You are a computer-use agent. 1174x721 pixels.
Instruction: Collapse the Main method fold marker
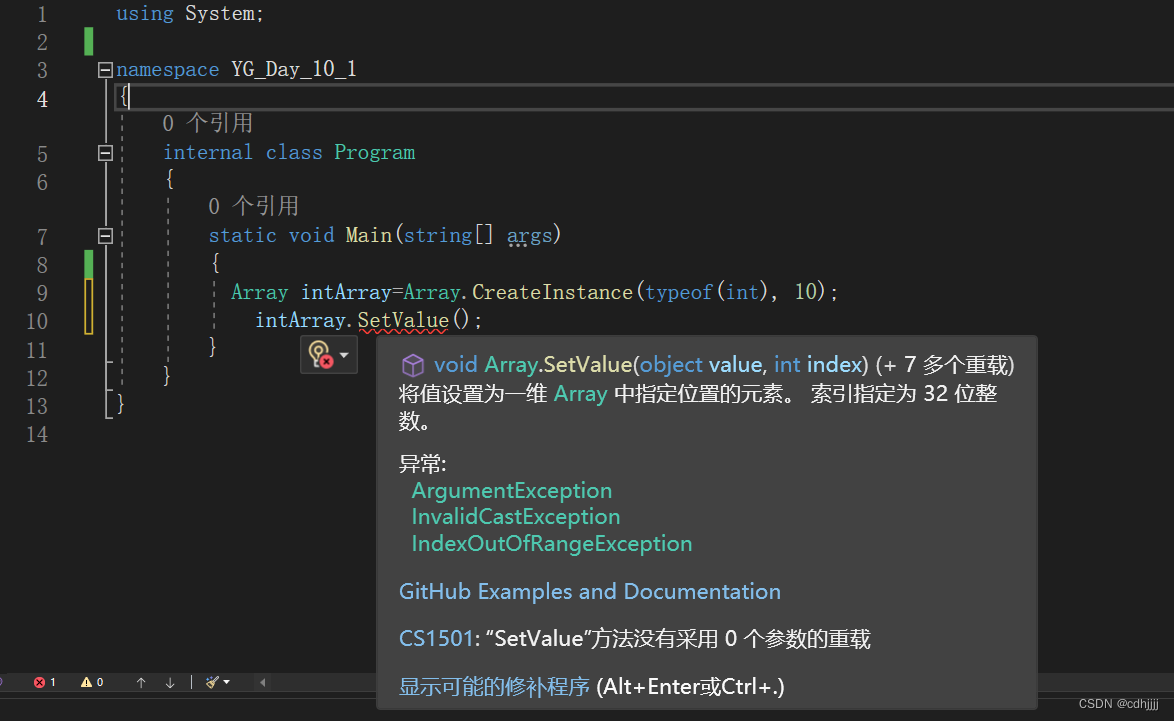(x=105, y=236)
